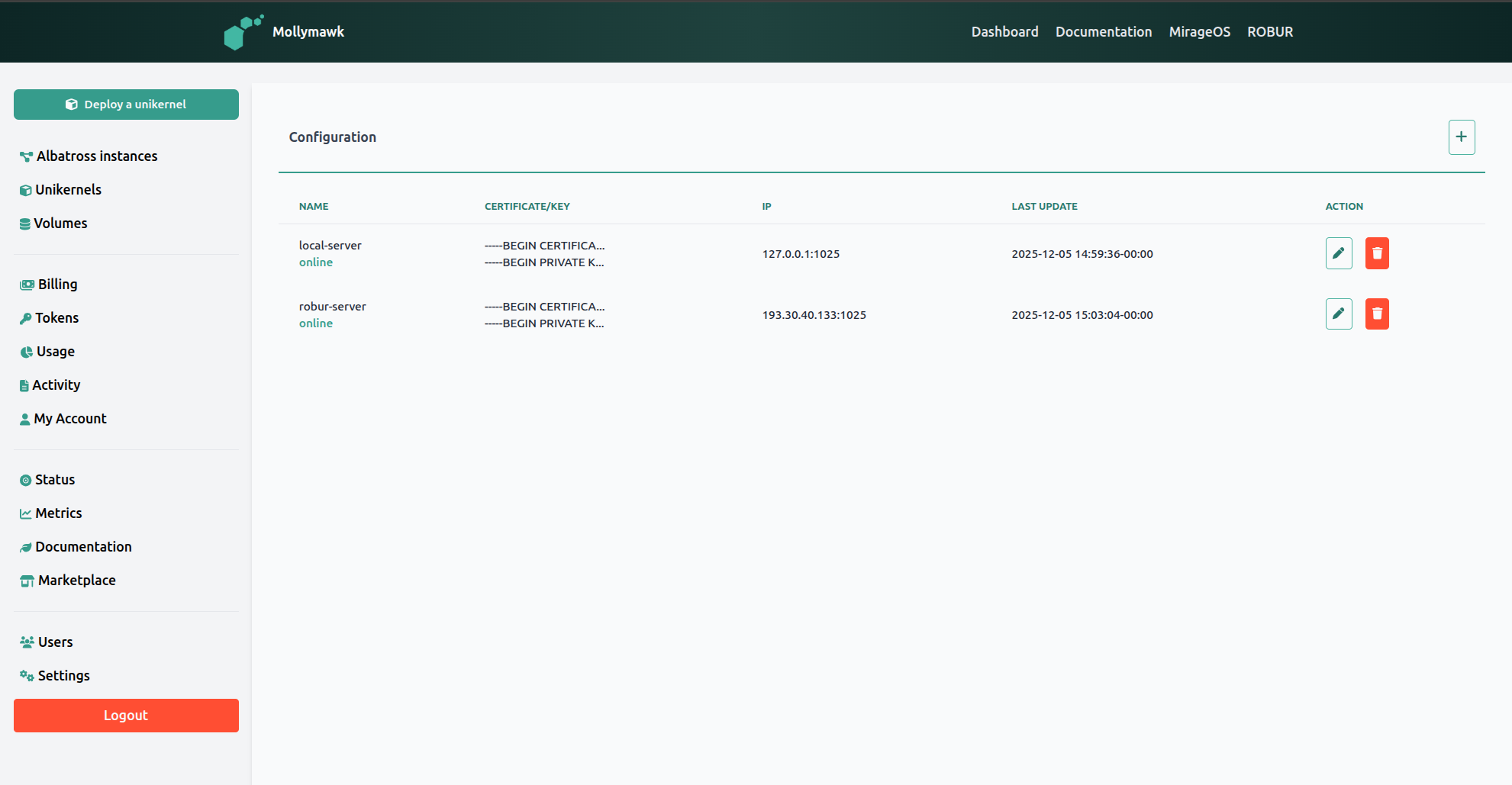View the Usage page

click(55, 352)
